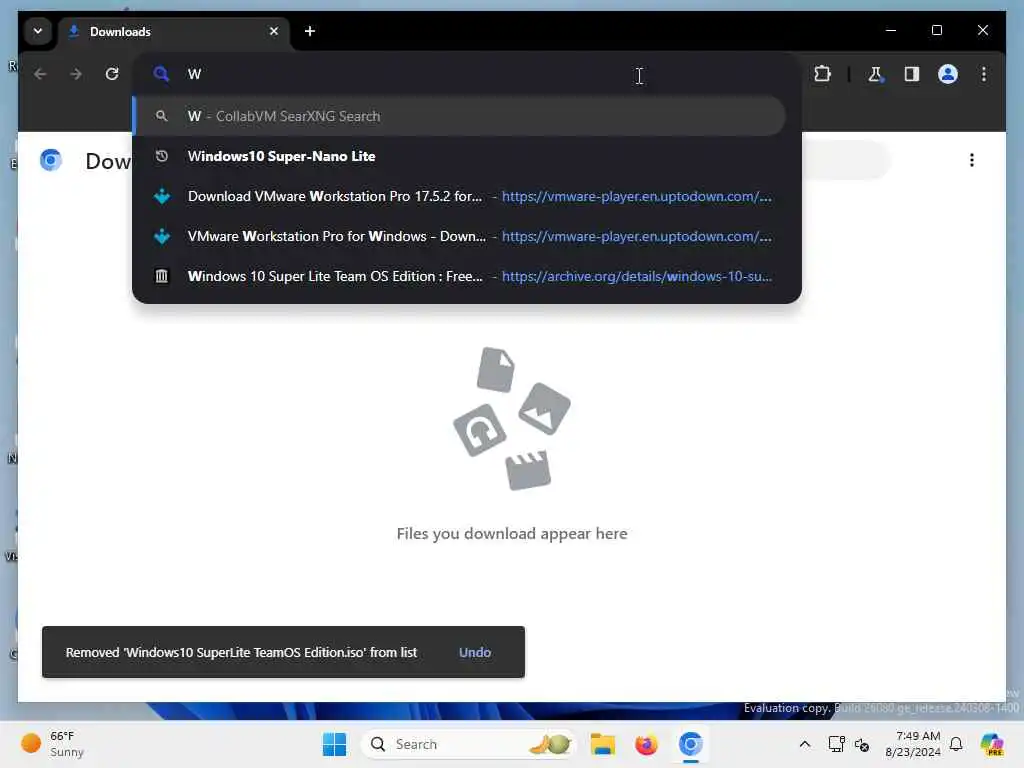Click Uptodown icon beside Download VMware Workstation suggestion

tap(161, 197)
